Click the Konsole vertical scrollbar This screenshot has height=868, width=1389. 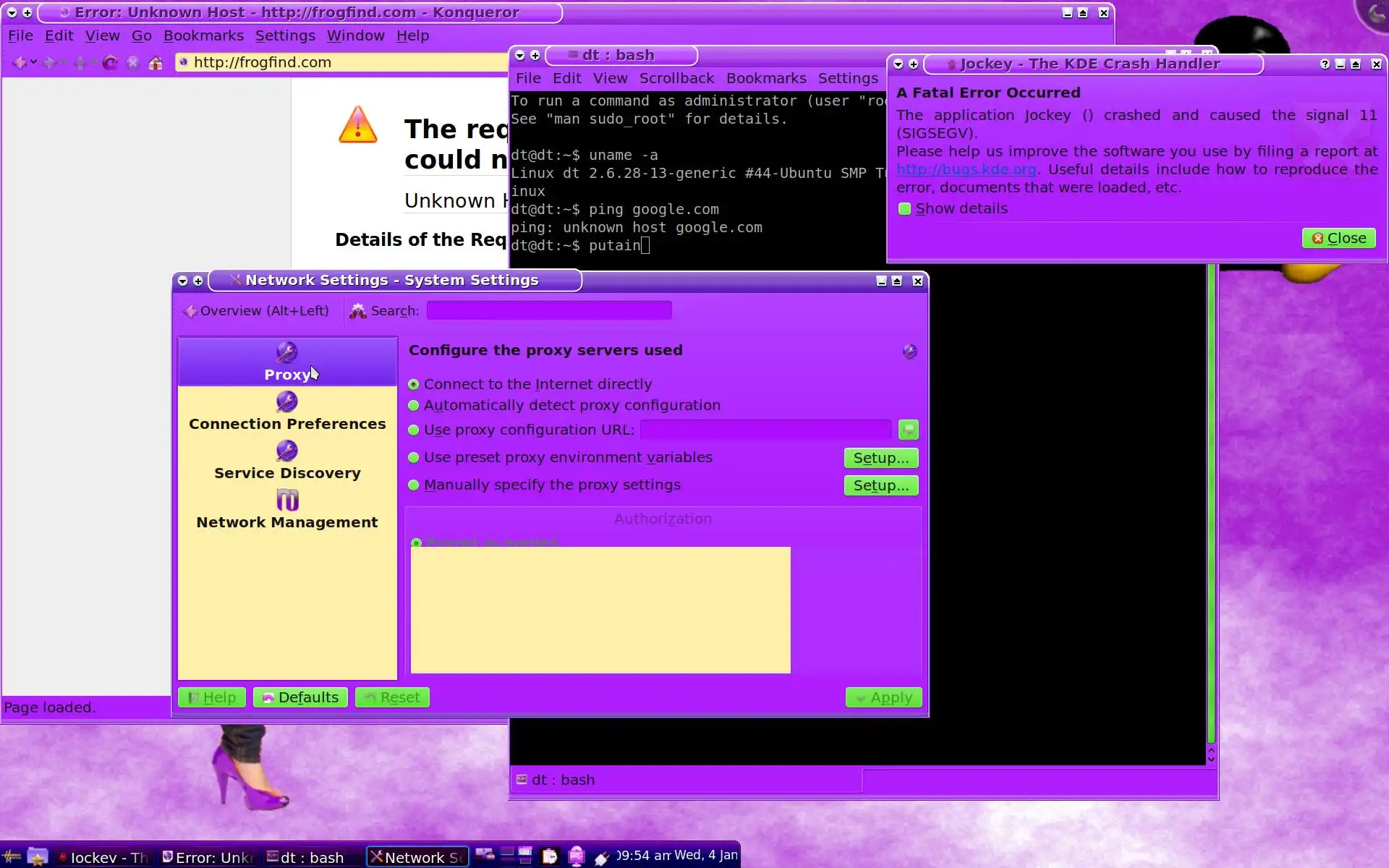tap(1211, 506)
